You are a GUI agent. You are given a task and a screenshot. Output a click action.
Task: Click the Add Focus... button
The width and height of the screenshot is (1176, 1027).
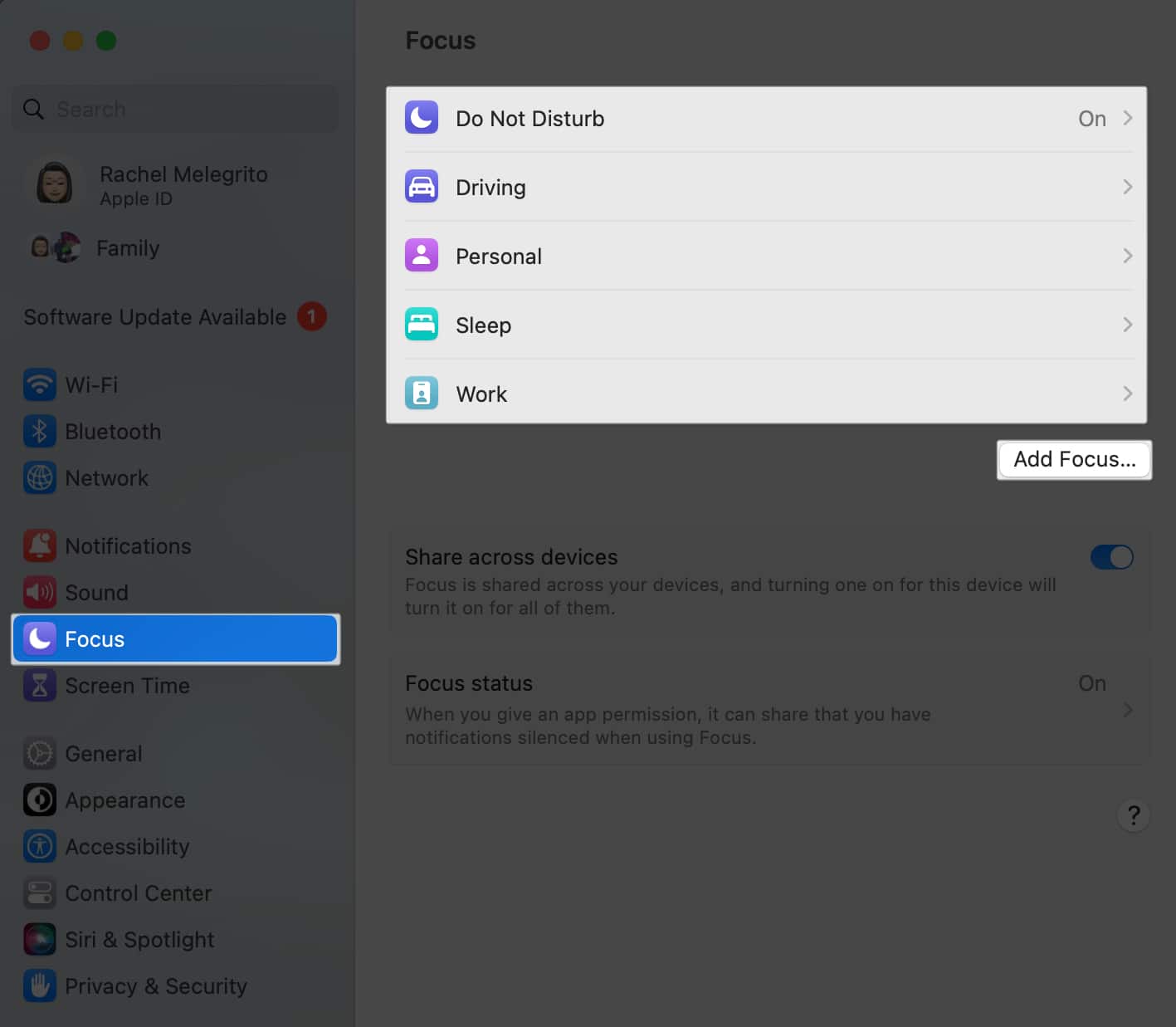(1074, 460)
